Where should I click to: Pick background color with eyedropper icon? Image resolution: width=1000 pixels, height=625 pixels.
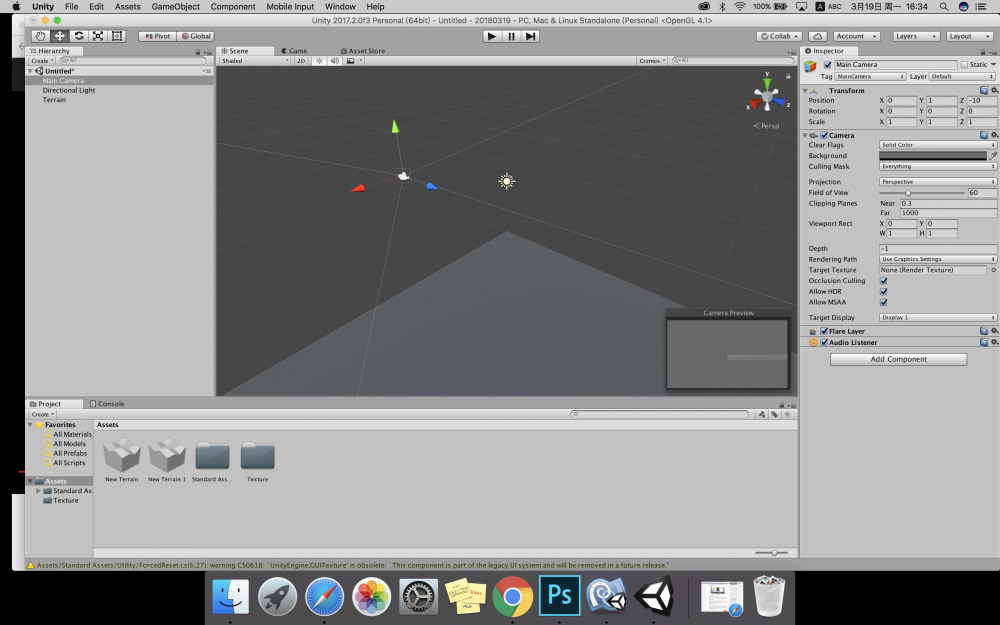(x=992, y=156)
